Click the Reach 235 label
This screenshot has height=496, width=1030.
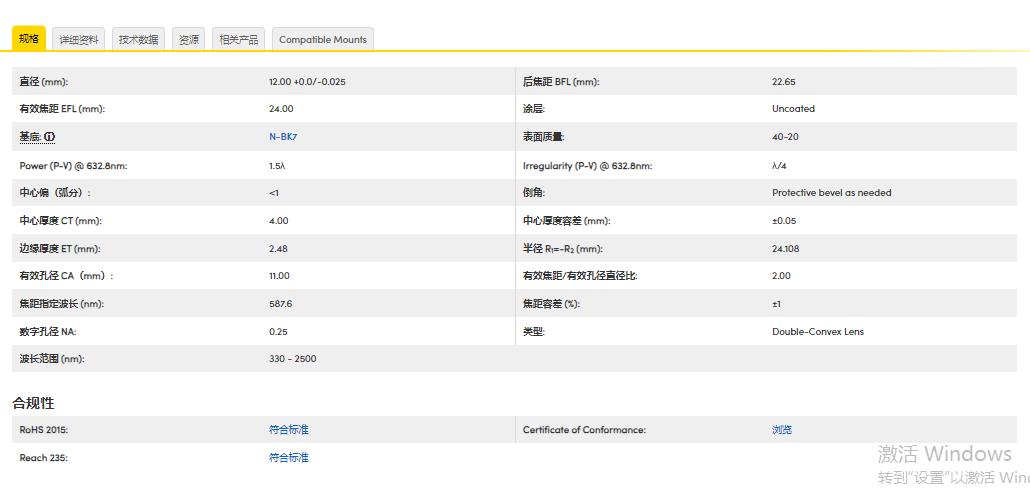click(x=43, y=457)
